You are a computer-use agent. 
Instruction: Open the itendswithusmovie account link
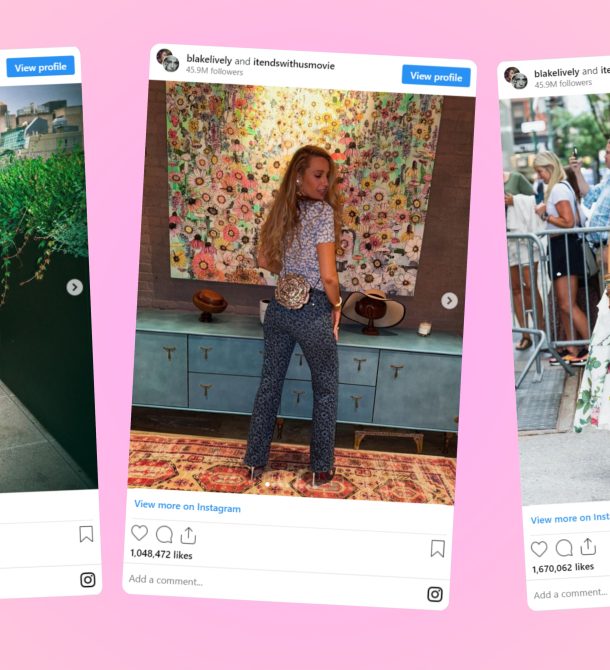point(294,64)
